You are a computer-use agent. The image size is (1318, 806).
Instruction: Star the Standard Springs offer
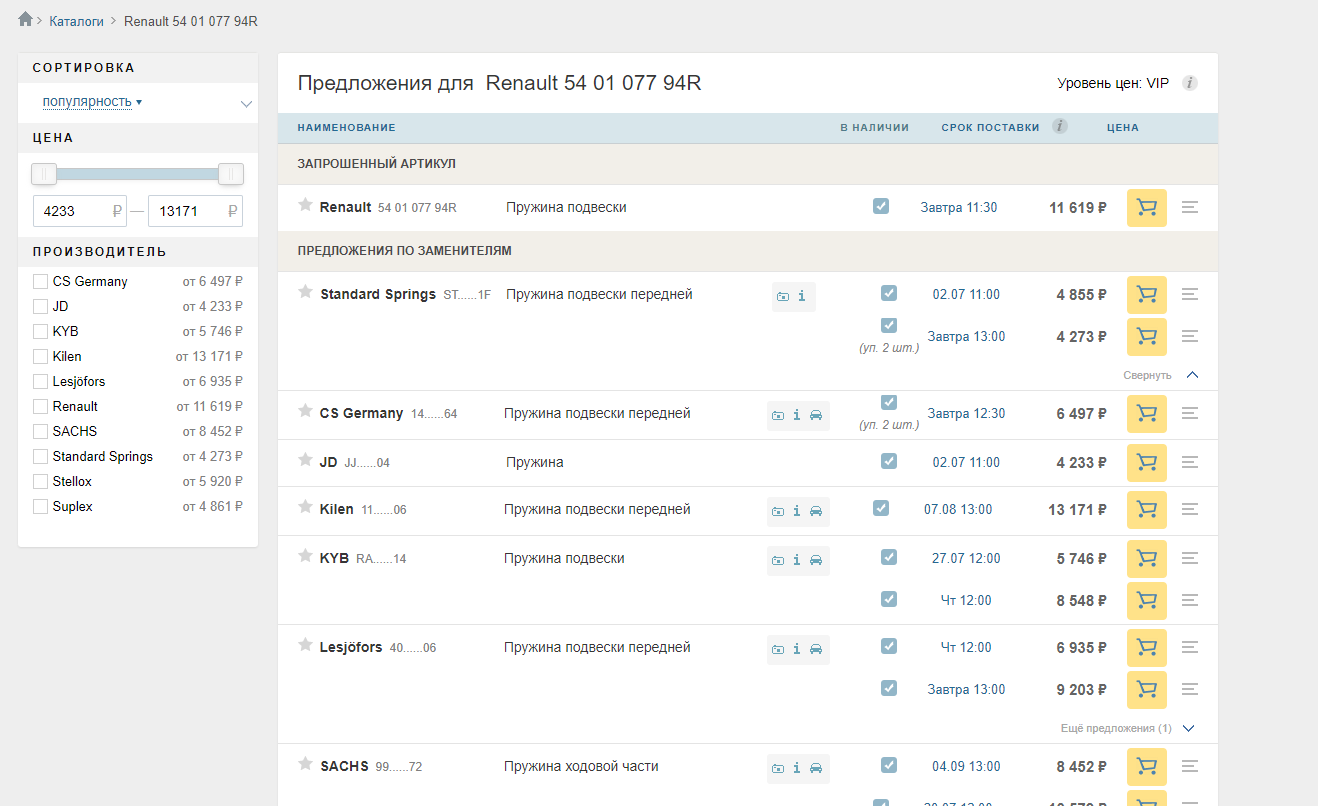(305, 292)
